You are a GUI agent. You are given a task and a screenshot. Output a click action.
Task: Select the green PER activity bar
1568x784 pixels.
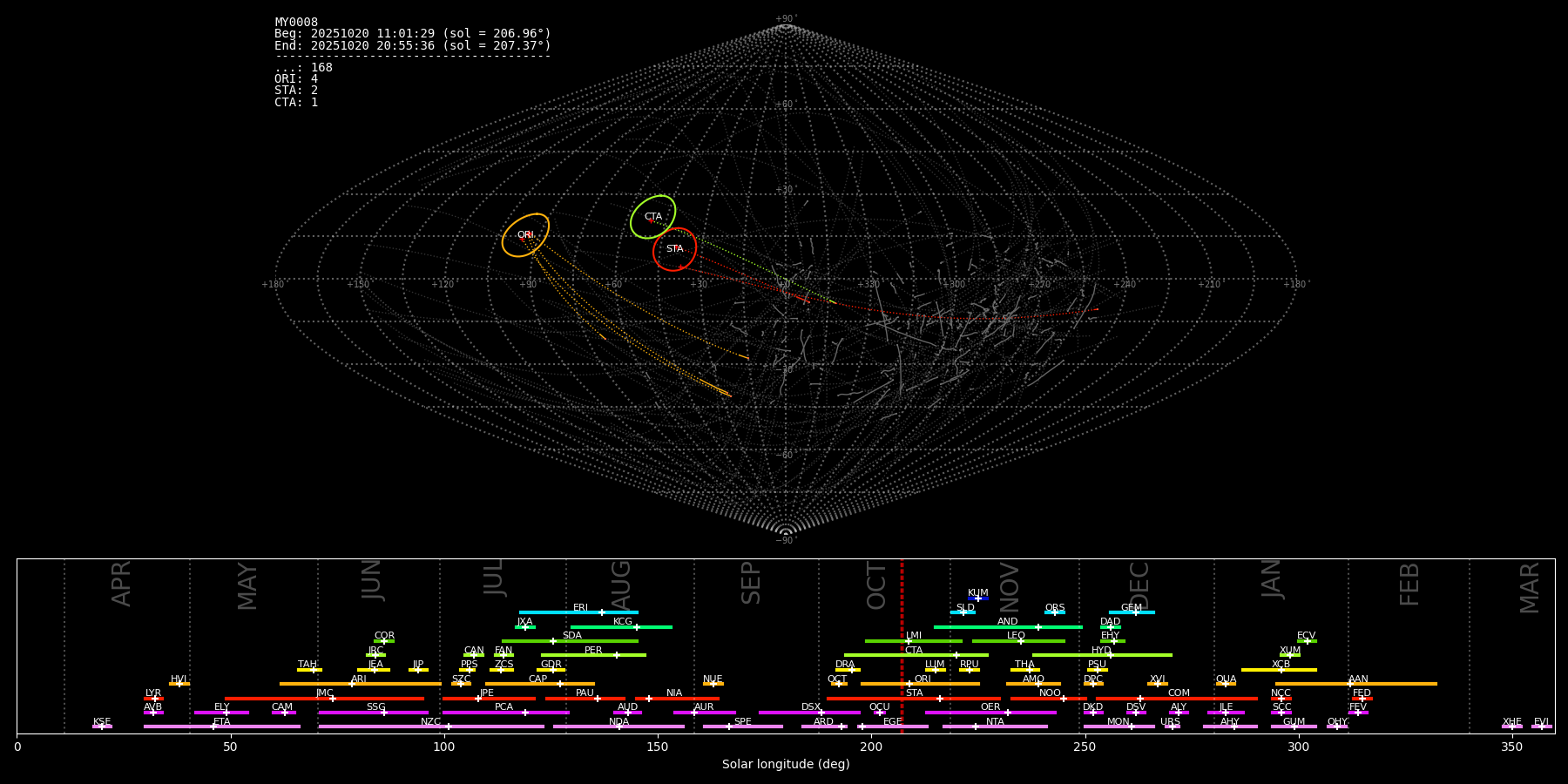click(593, 655)
